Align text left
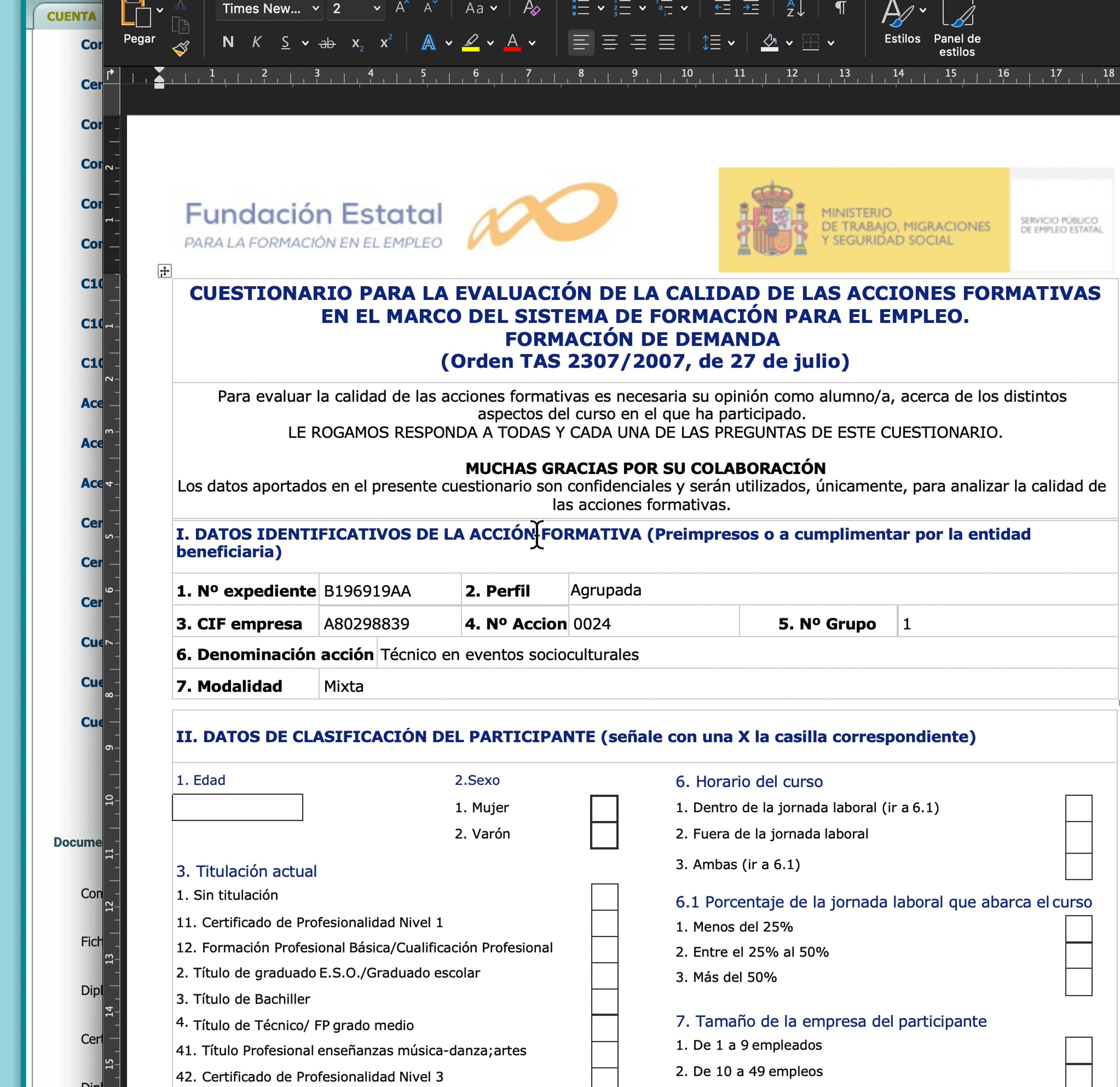Image resolution: width=1120 pixels, height=1087 pixels. (581, 42)
